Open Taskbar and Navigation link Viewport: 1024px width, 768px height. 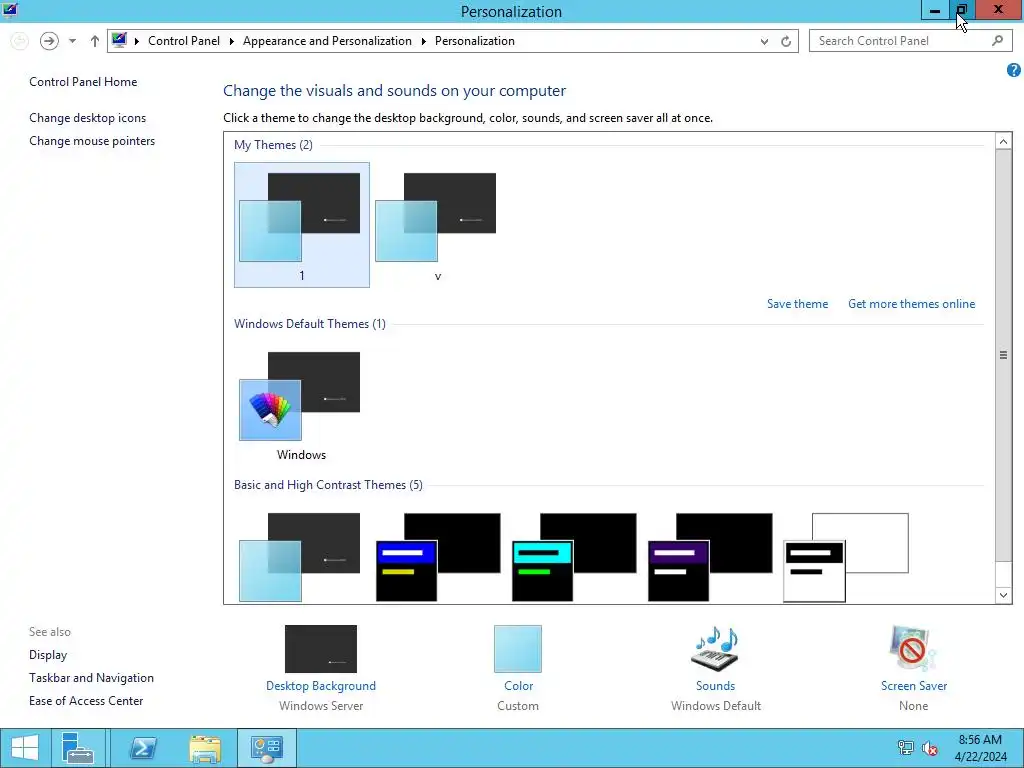coord(91,678)
